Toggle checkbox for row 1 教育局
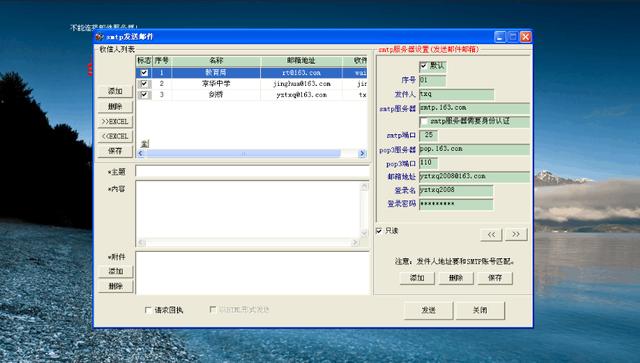The width and height of the screenshot is (640, 363). [x=144, y=73]
